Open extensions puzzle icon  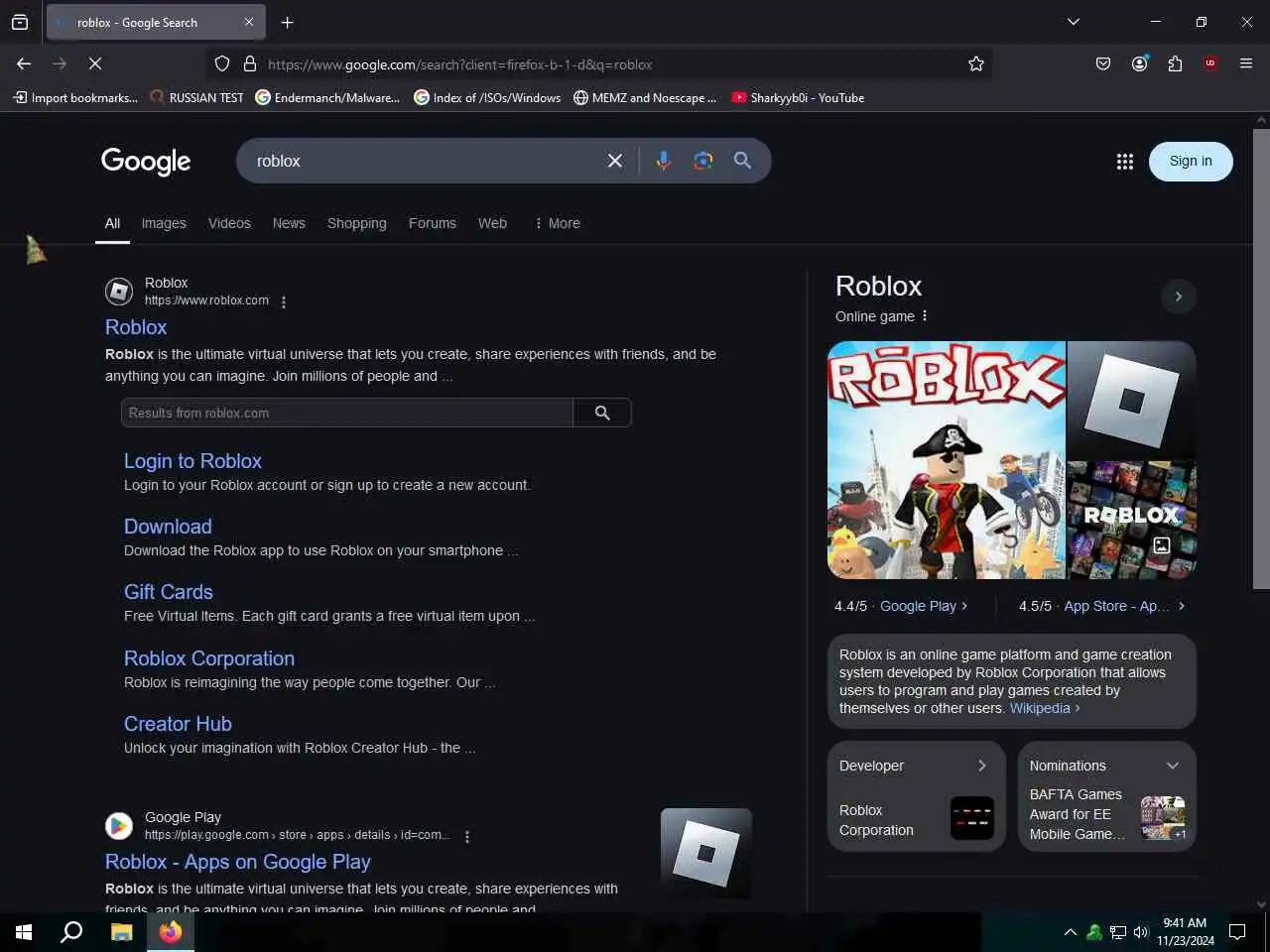coord(1175,63)
